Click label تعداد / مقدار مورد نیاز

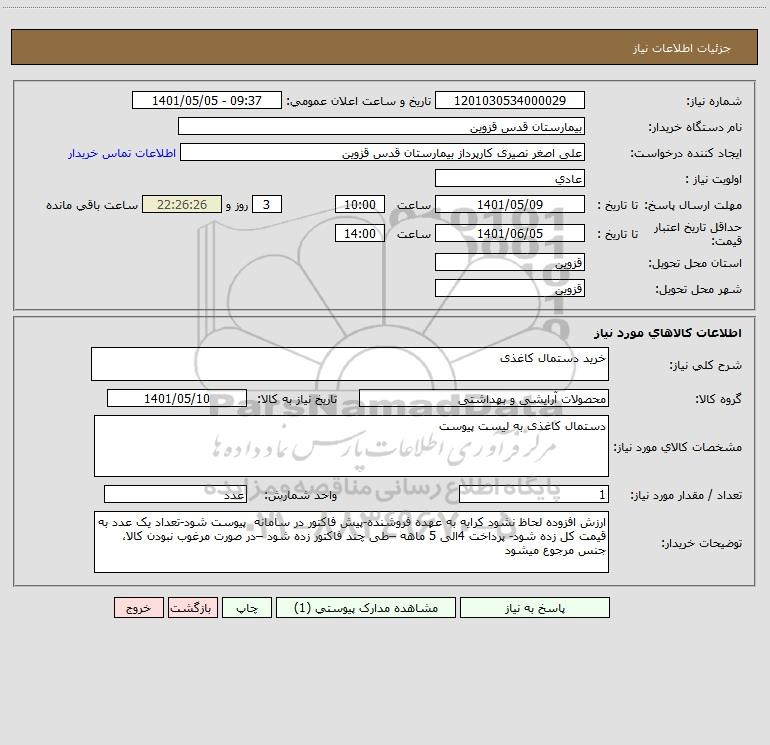[686, 495]
